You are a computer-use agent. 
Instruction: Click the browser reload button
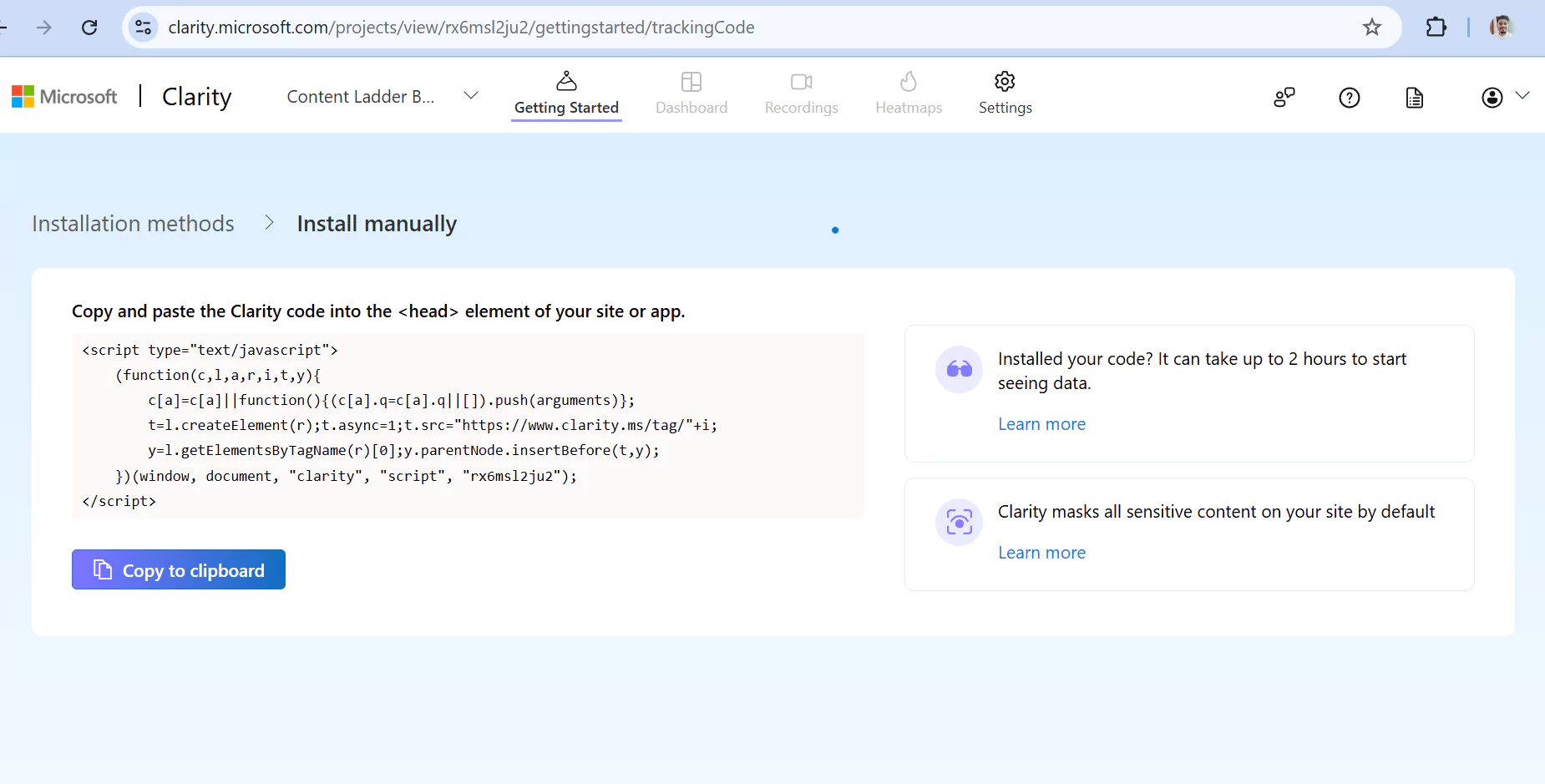89,28
